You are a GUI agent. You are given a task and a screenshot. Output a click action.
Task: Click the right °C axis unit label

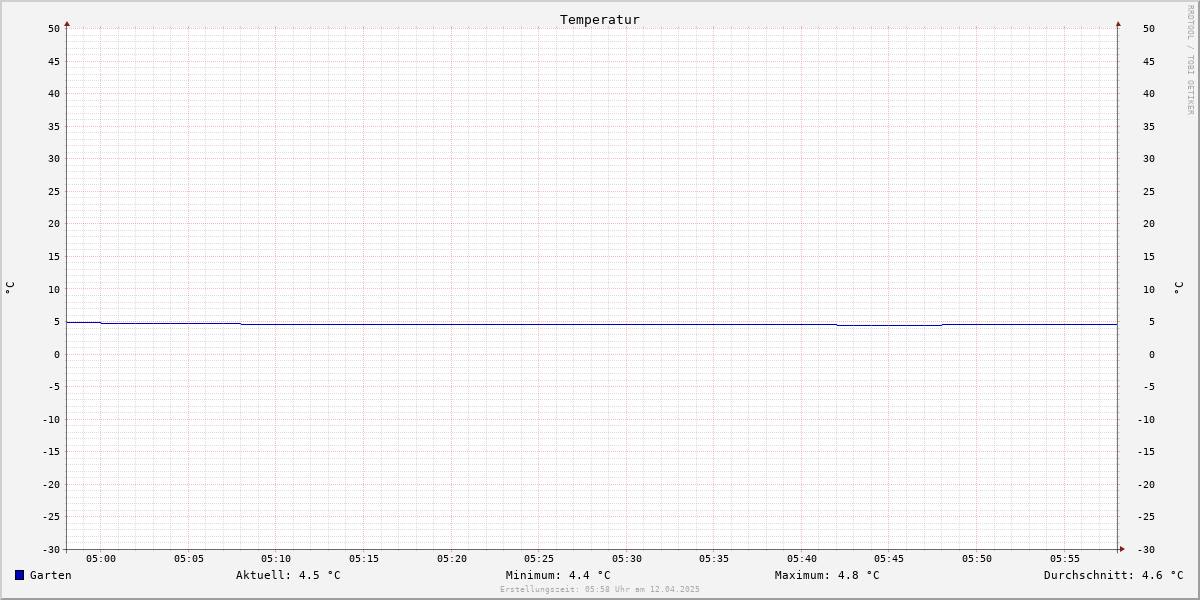coord(1178,287)
